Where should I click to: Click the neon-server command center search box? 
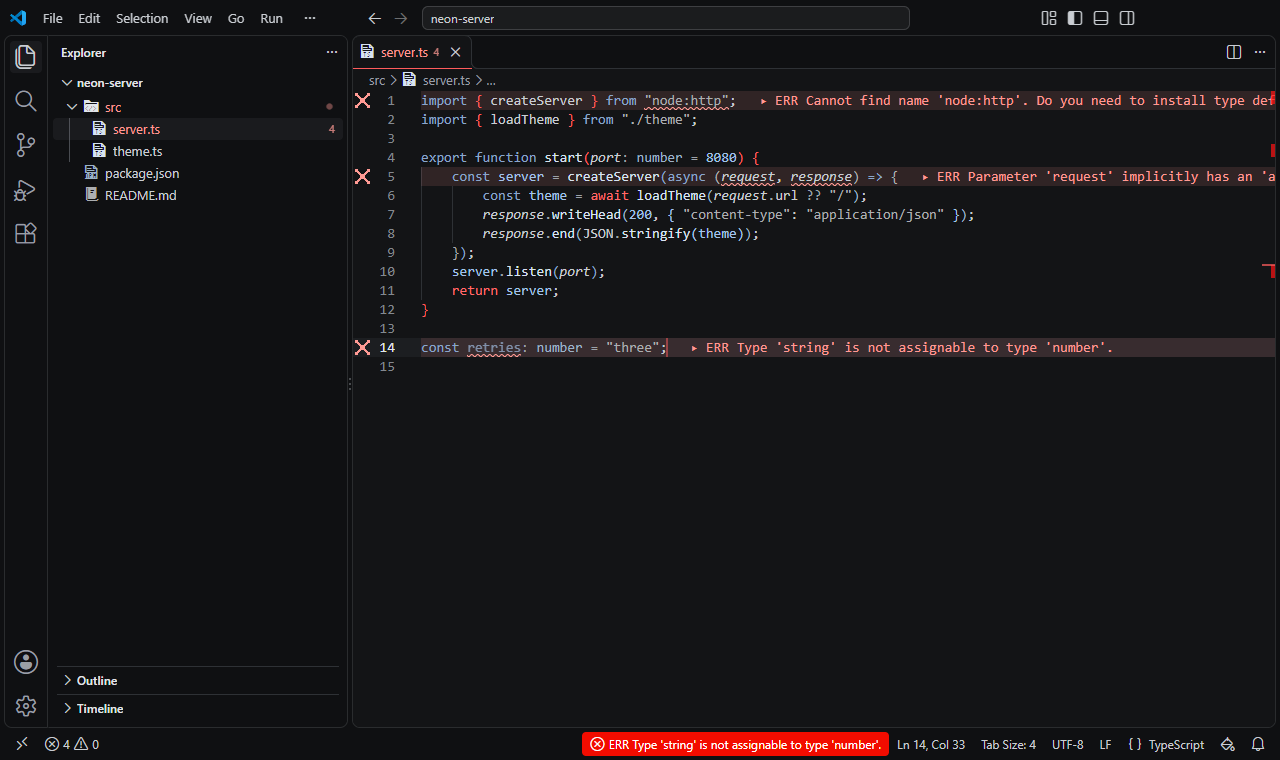click(666, 18)
